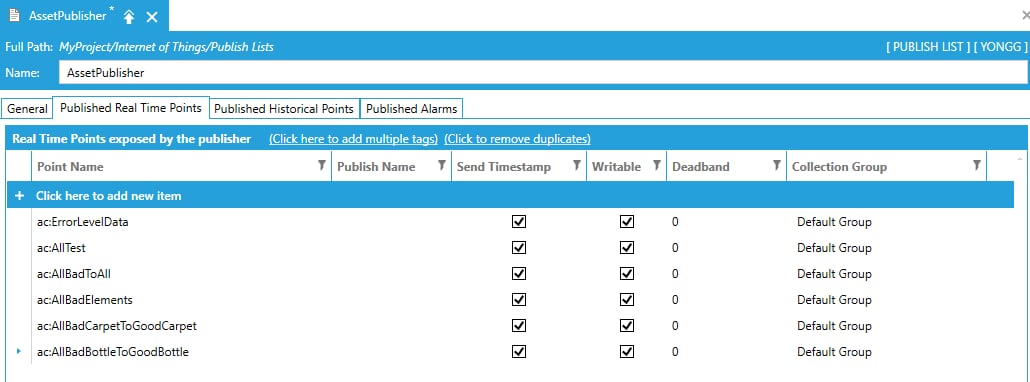The height and width of the screenshot is (382, 1030).
Task: Click the 'Click here to add multiple tags' link
Action: click(x=353, y=139)
